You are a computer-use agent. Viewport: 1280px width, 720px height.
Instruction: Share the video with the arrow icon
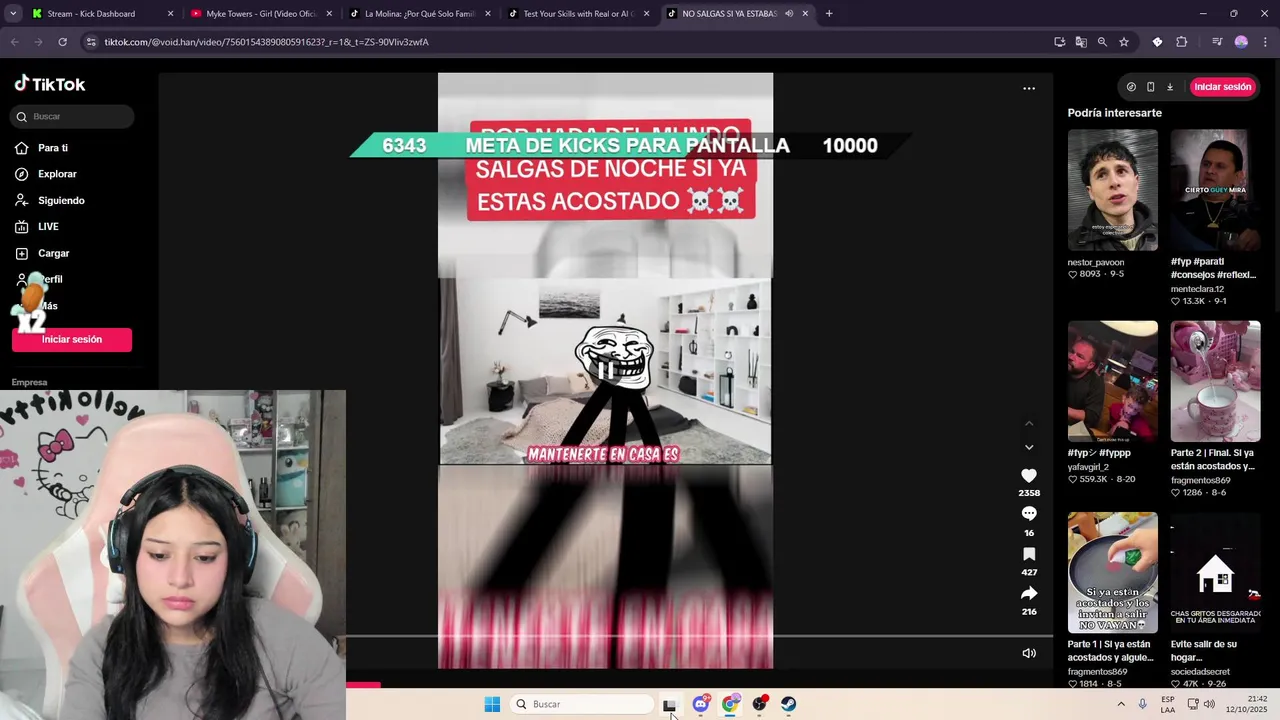(x=1029, y=593)
